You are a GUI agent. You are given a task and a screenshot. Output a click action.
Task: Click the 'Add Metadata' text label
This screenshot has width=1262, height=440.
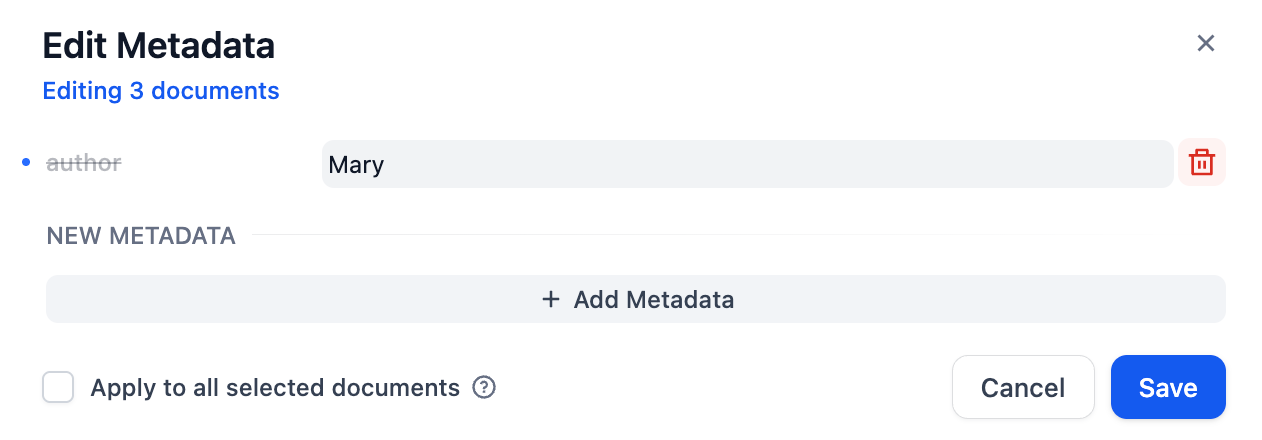[x=654, y=299]
